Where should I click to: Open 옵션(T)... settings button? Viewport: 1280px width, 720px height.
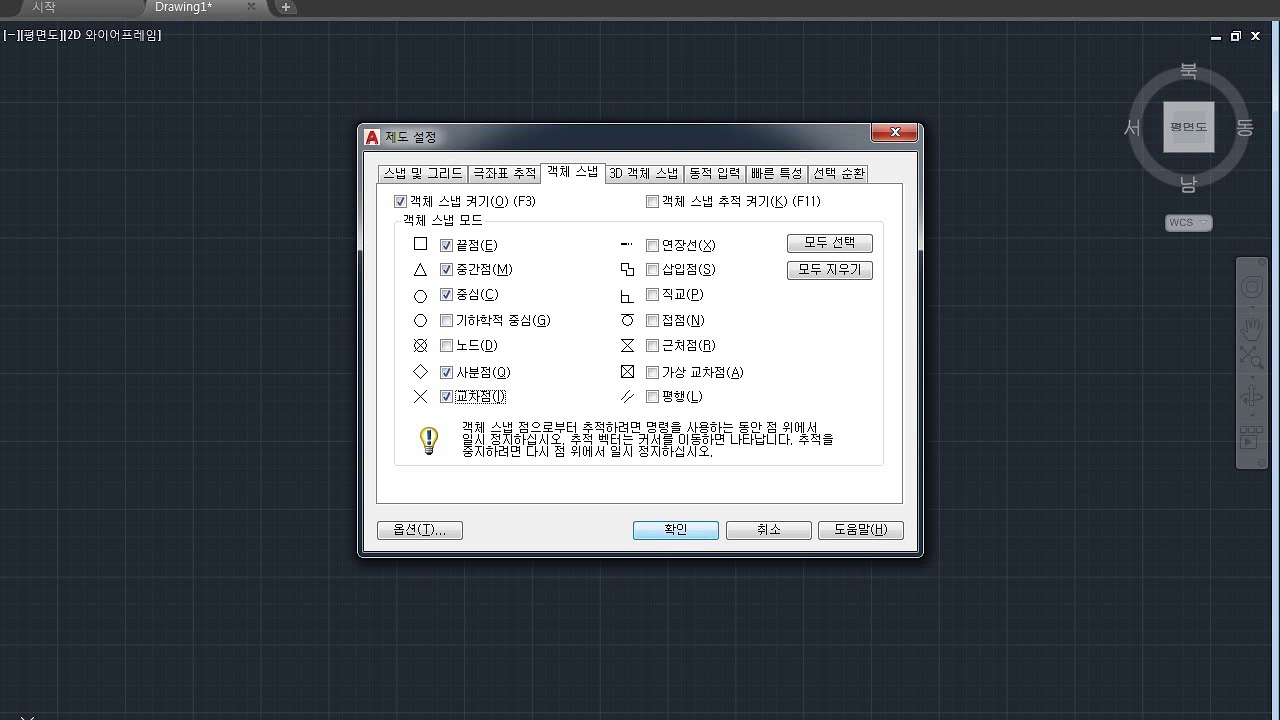click(x=420, y=530)
